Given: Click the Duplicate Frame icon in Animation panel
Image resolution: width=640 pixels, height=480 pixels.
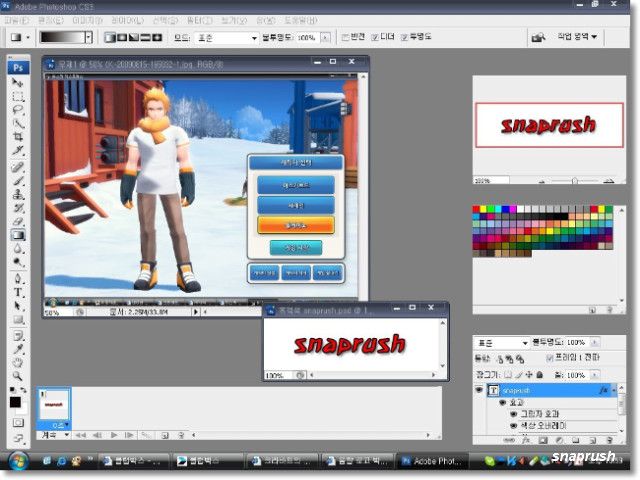Looking at the screenshot, I should (x=165, y=436).
